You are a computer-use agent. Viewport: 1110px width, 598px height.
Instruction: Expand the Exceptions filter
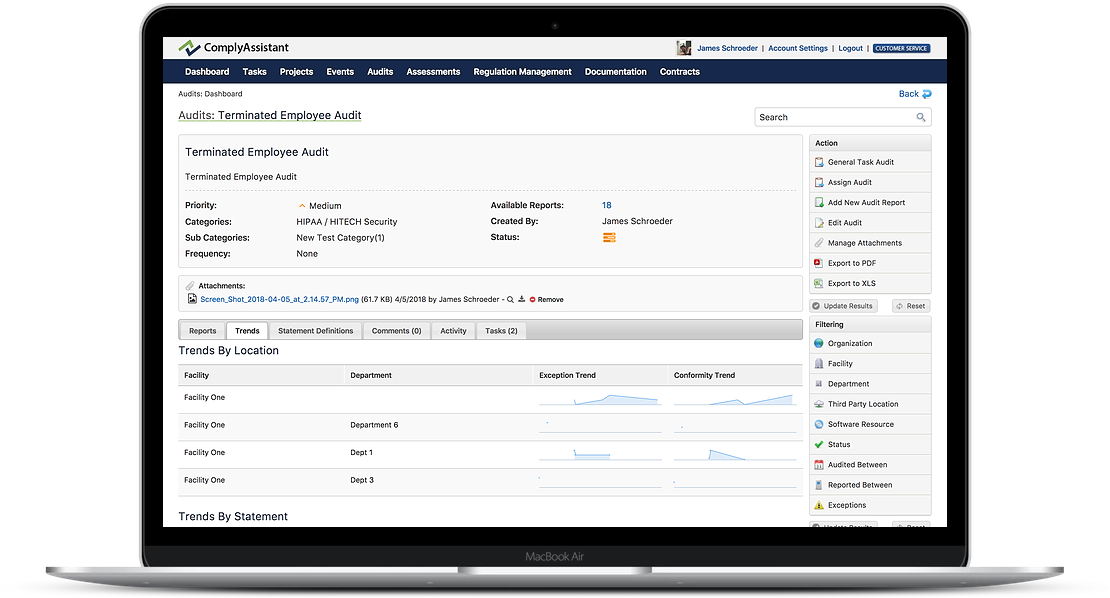click(846, 505)
